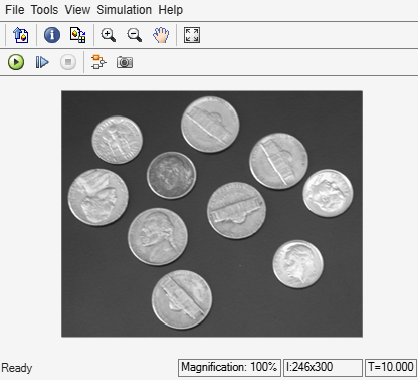Open the File menu
Viewport: 418px width, 380px height.
point(15,10)
